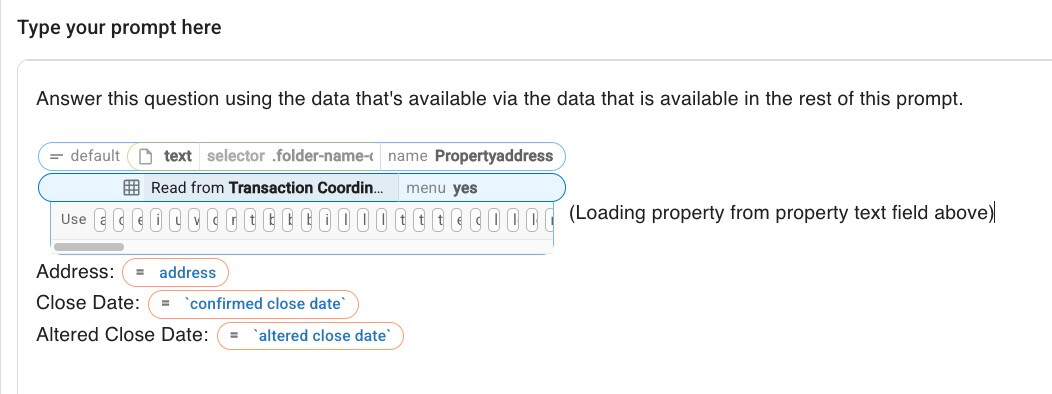This screenshot has width=1052, height=394.
Task: Click the equals icon in the address chip
Action: [140, 273]
